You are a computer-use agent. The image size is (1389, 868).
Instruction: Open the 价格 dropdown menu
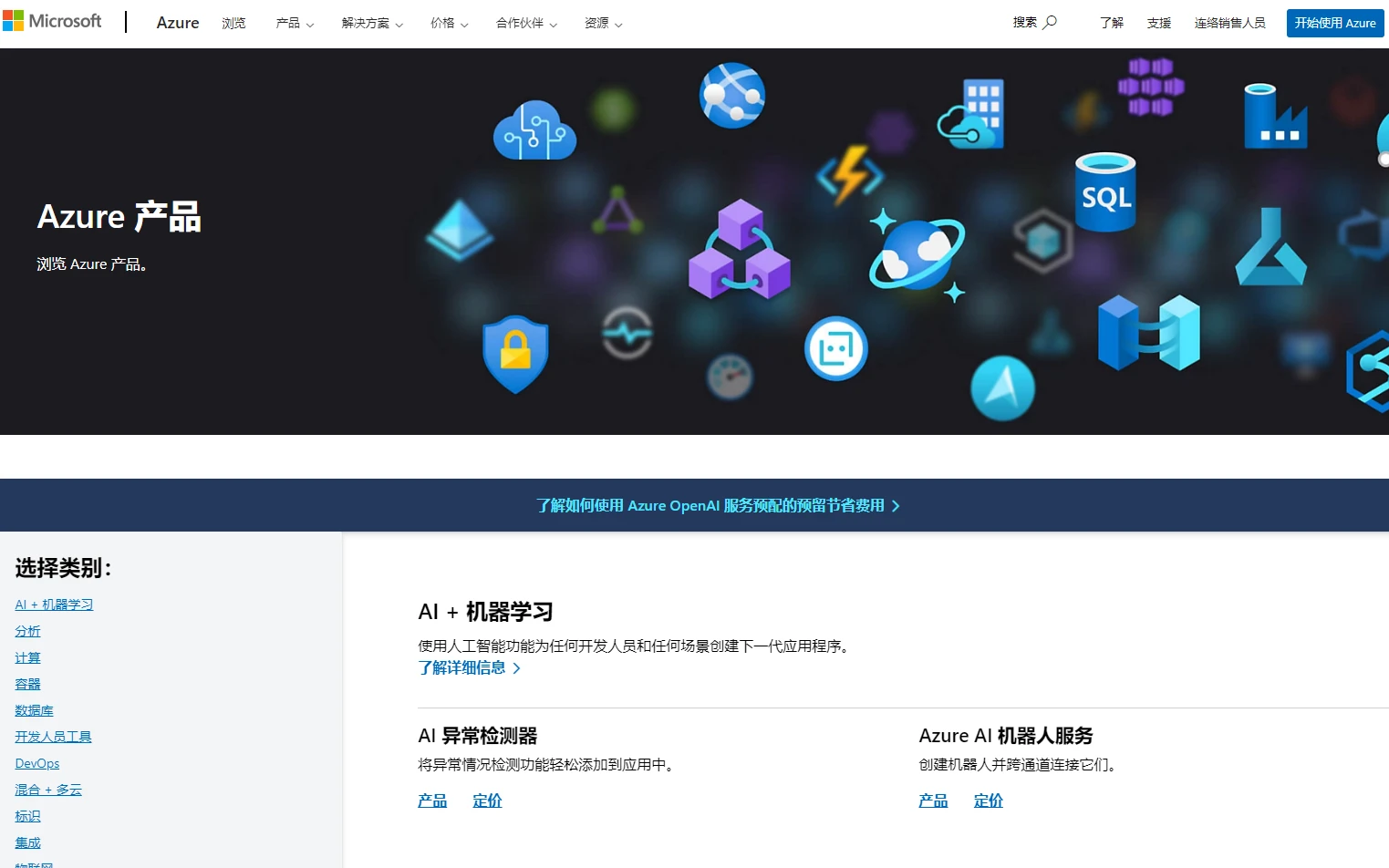click(x=449, y=23)
